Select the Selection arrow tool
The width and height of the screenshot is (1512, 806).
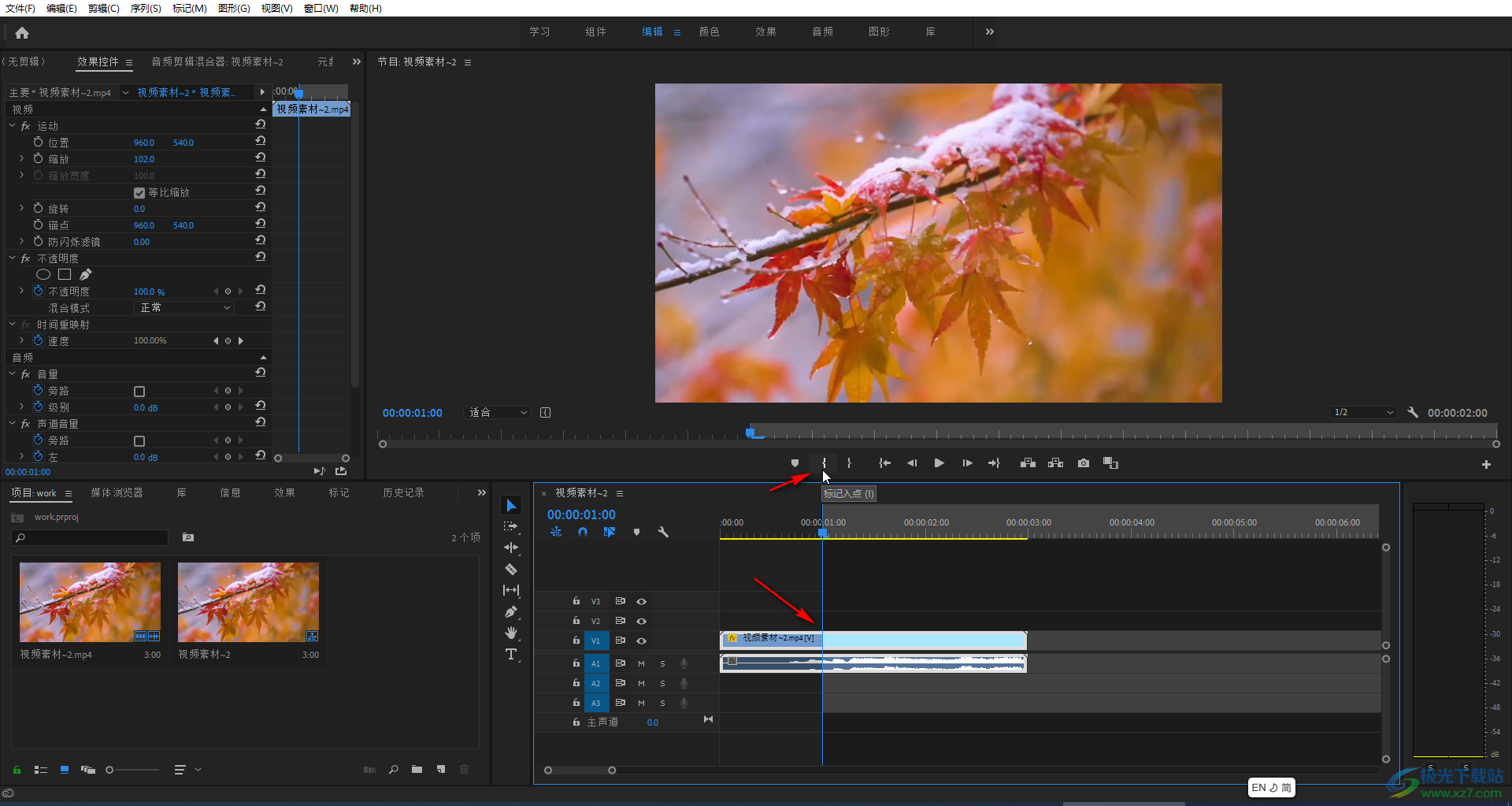coord(511,506)
